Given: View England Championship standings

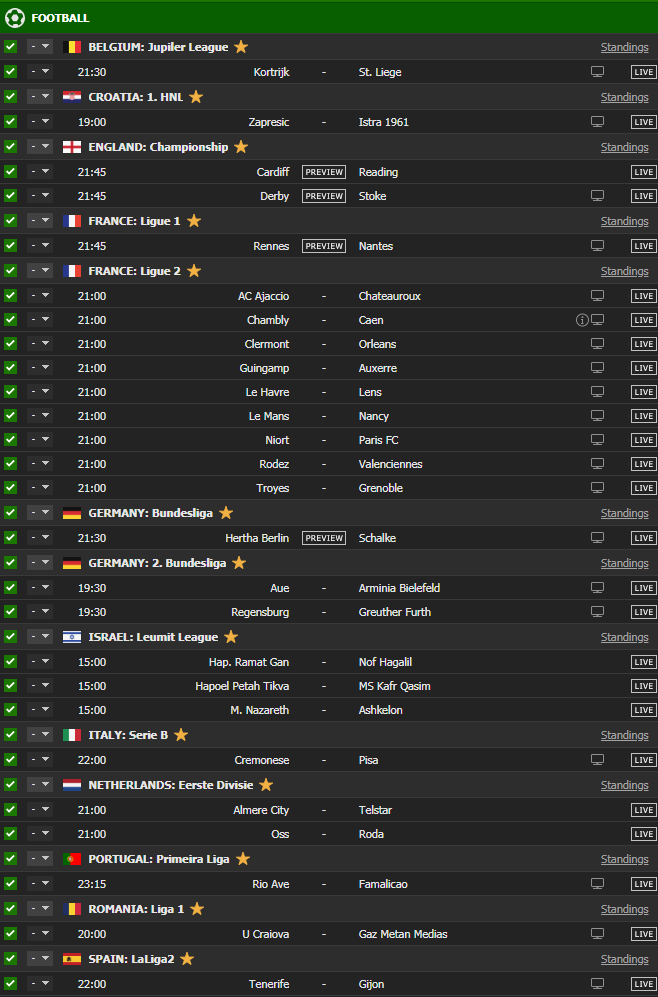Looking at the screenshot, I should (624, 148).
